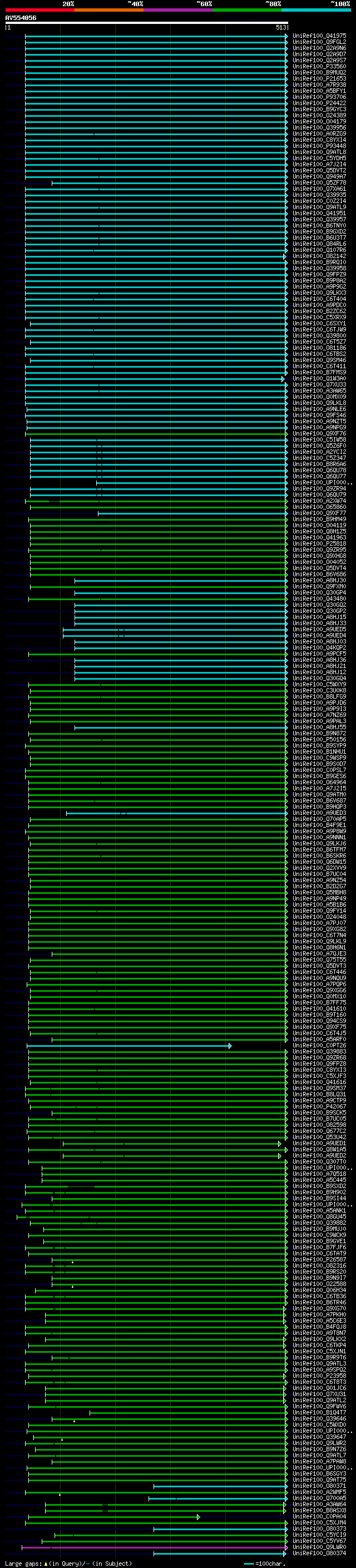The image size is (356, 1568).
Task: Click the short cyan bar for UniRef100_C0PT26
Action: pos(129,1046)
